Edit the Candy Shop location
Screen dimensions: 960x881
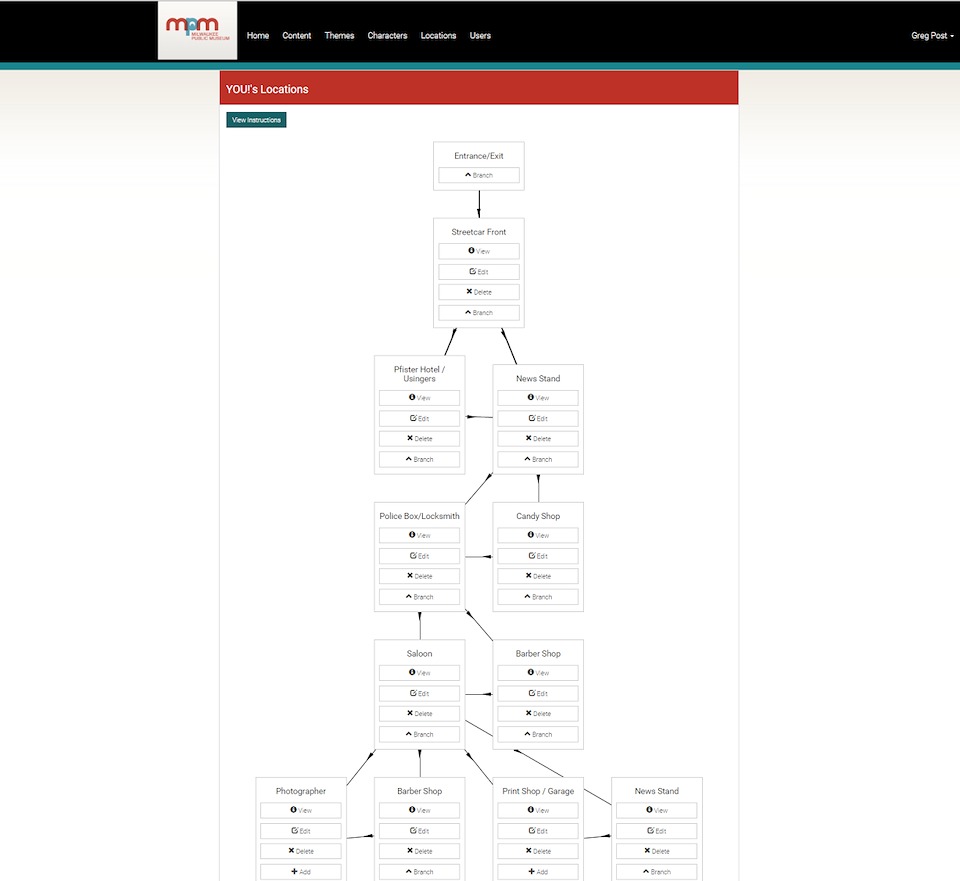tap(538, 556)
